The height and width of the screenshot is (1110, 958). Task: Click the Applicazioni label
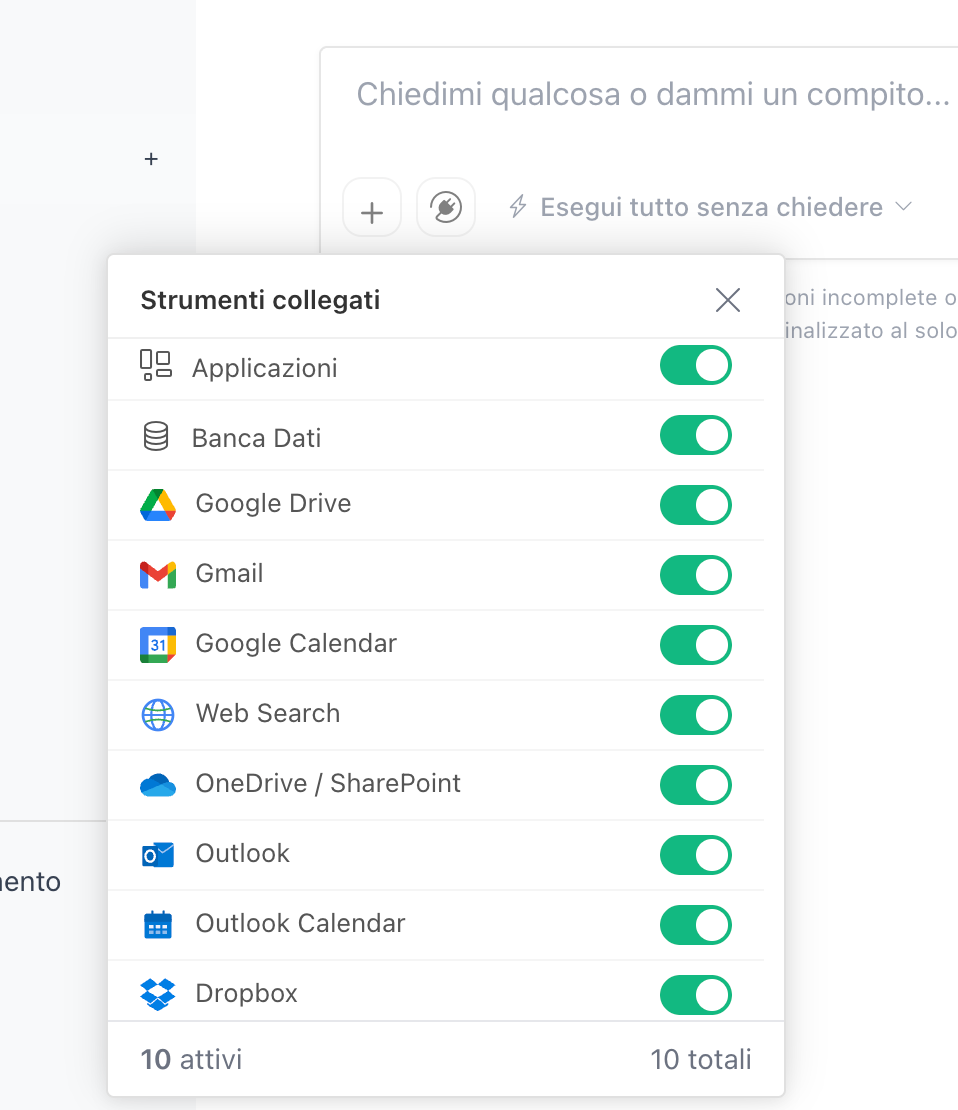coord(265,369)
